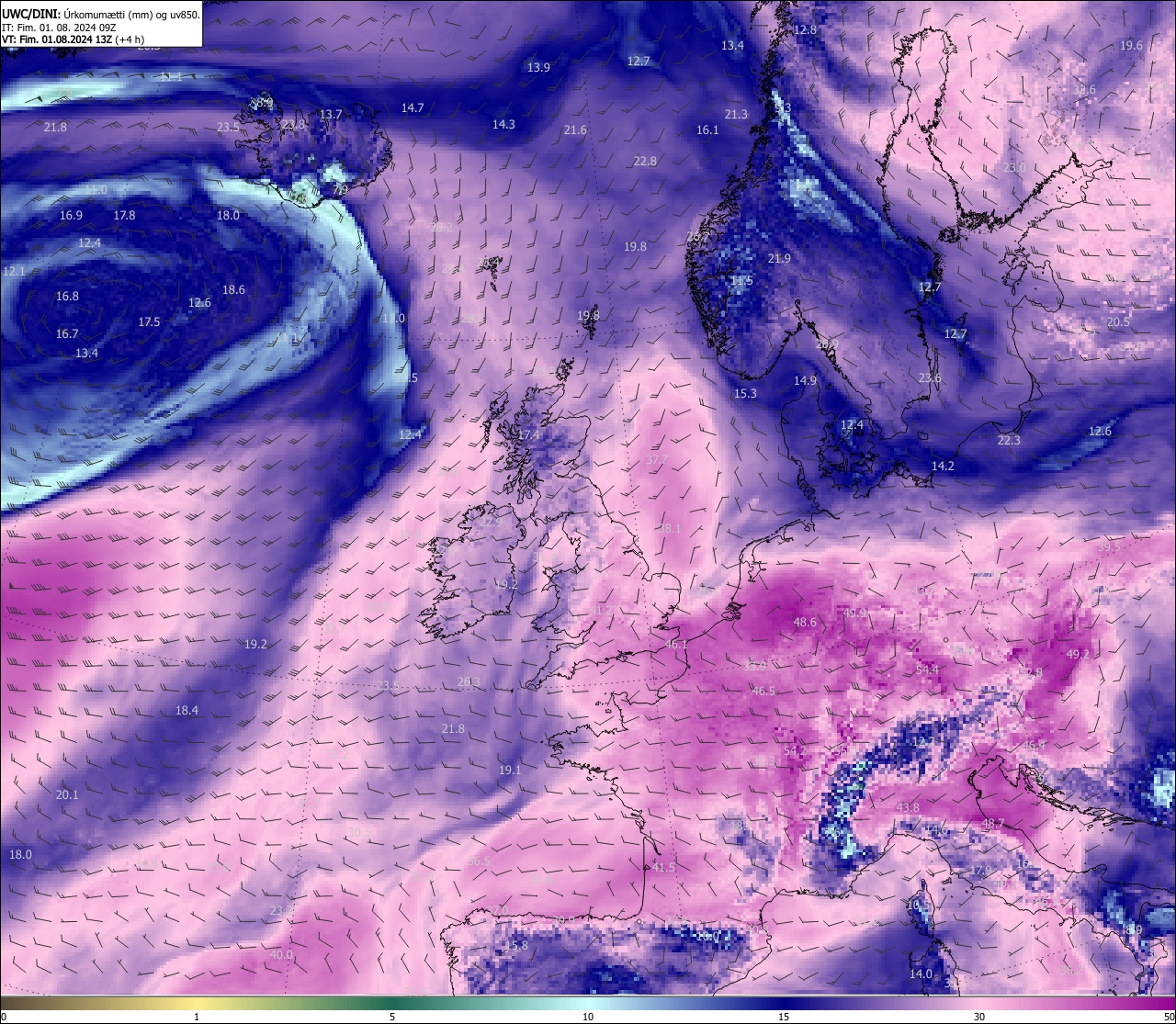The width and height of the screenshot is (1176, 1024).
Task: Click the colorbar tick label 30
Action: tap(979, 1017)
